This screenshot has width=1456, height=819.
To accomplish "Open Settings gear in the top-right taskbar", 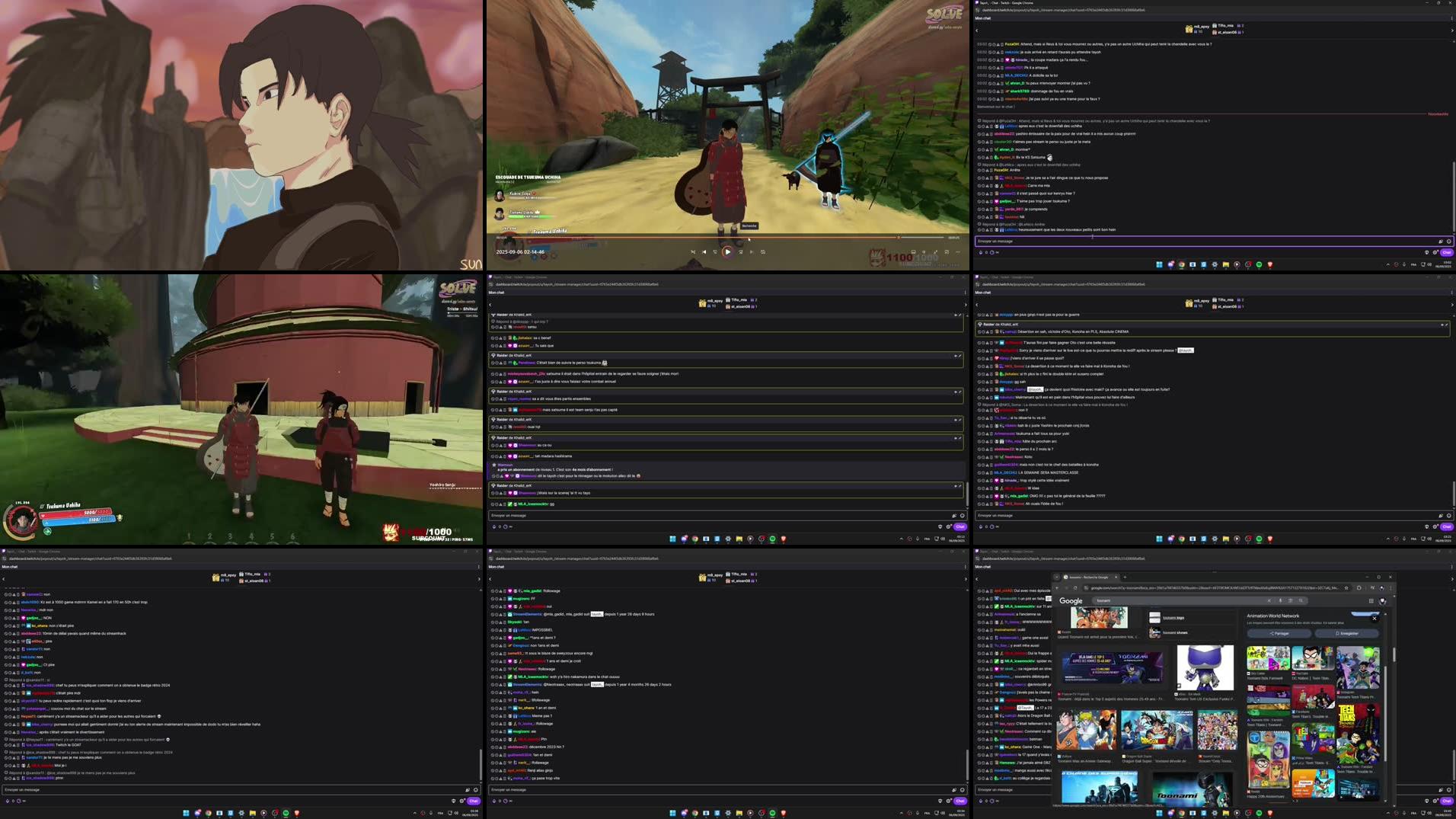I will [1215, 264].
